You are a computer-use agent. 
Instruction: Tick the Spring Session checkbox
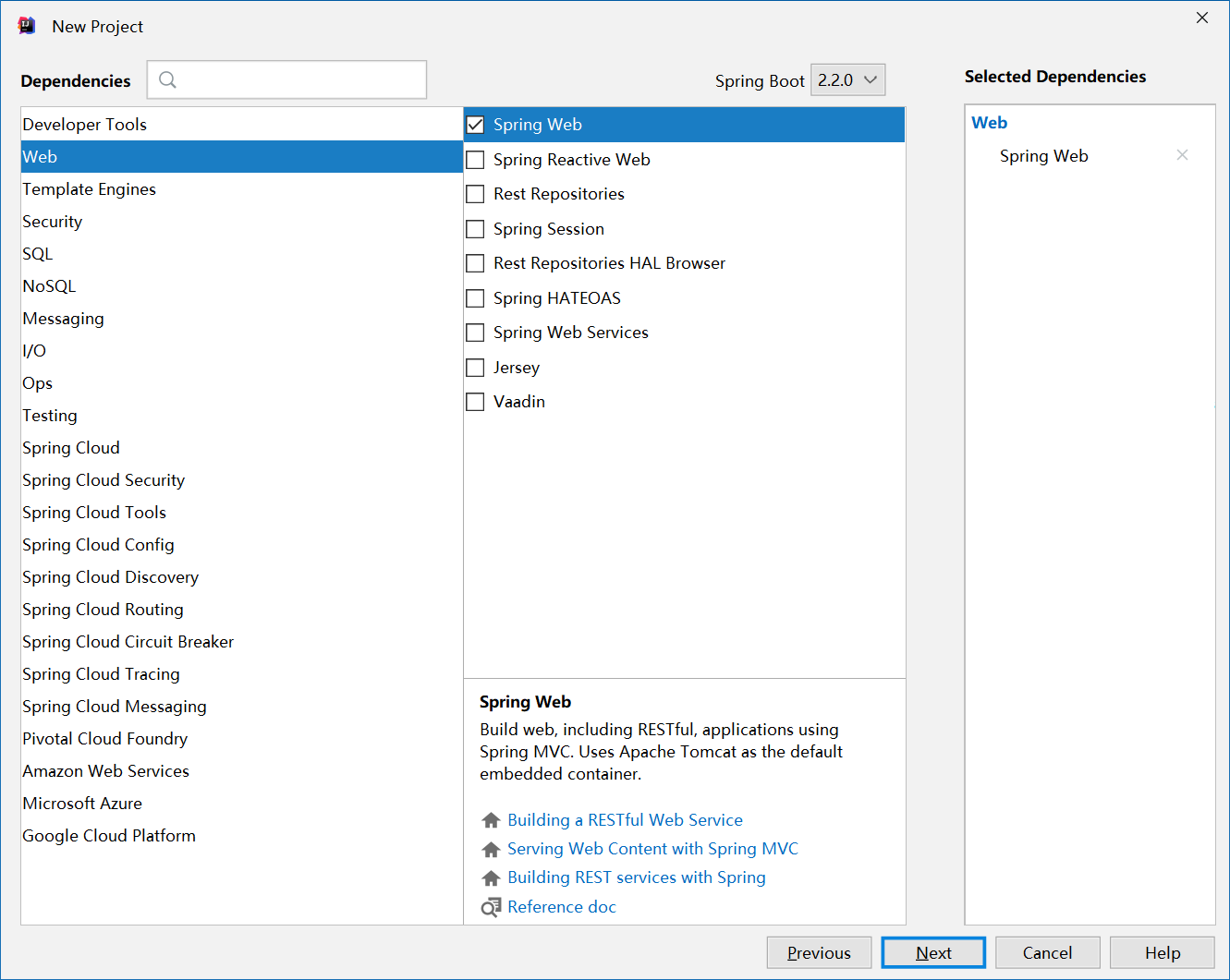tap(475, 229)
